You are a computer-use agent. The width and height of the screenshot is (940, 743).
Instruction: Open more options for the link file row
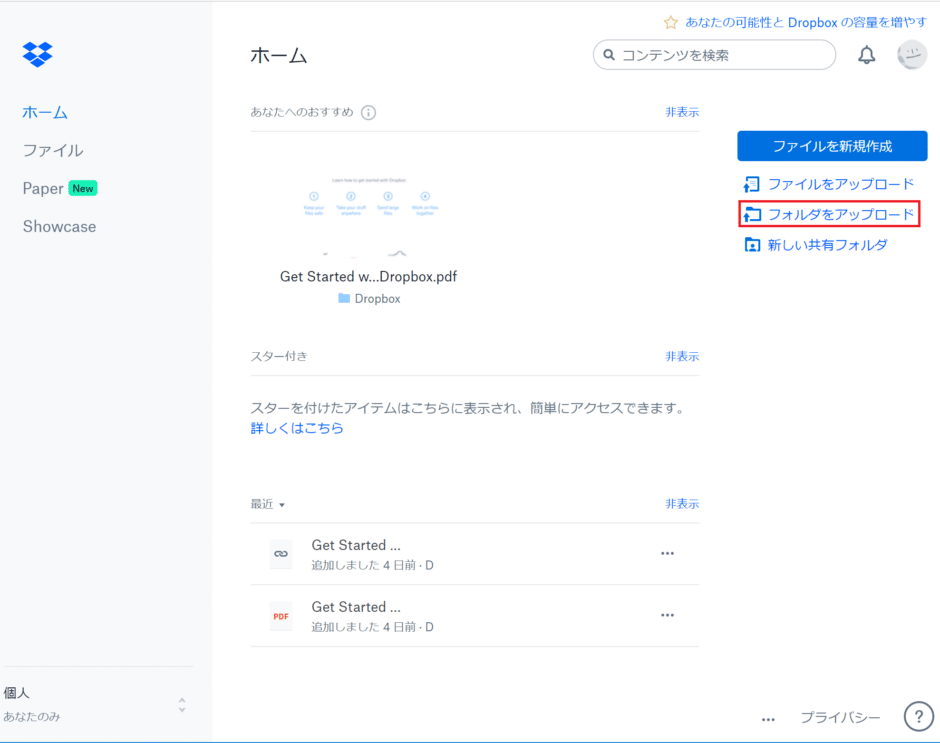pyautogui.click(x=667, y=553)
